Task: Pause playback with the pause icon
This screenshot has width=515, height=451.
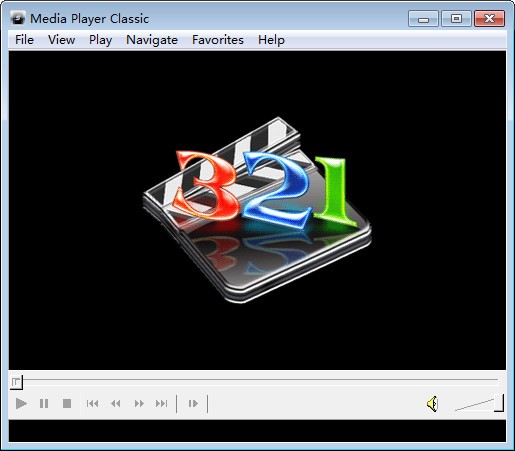Action: pos(44,404)
